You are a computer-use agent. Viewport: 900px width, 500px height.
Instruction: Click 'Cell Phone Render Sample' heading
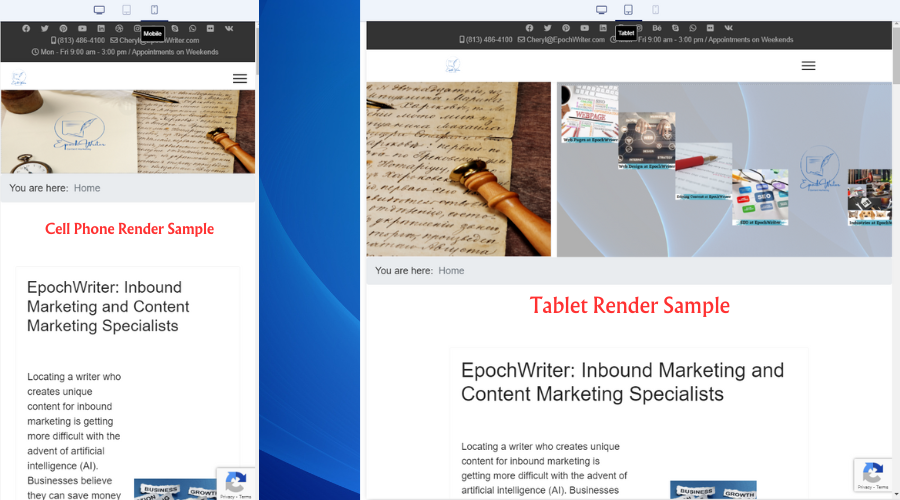129,228
